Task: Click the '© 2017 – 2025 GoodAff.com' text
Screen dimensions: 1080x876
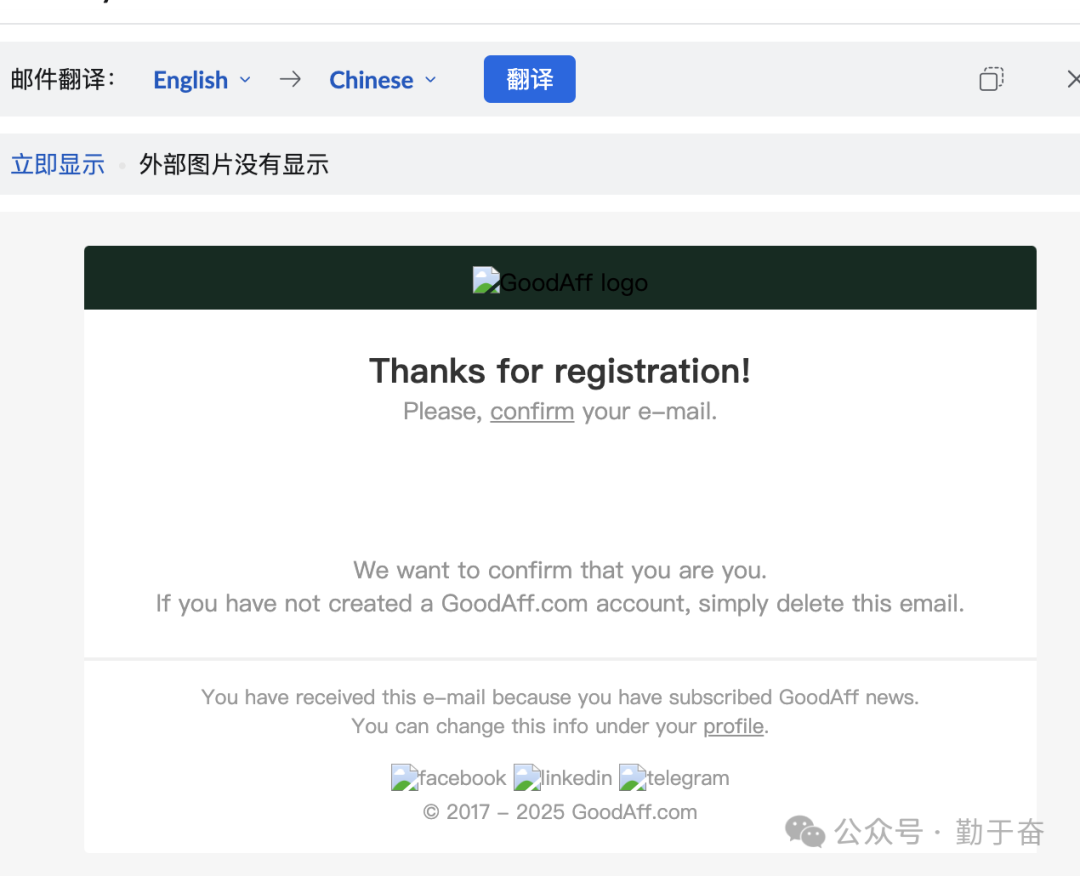Action: 560,812
